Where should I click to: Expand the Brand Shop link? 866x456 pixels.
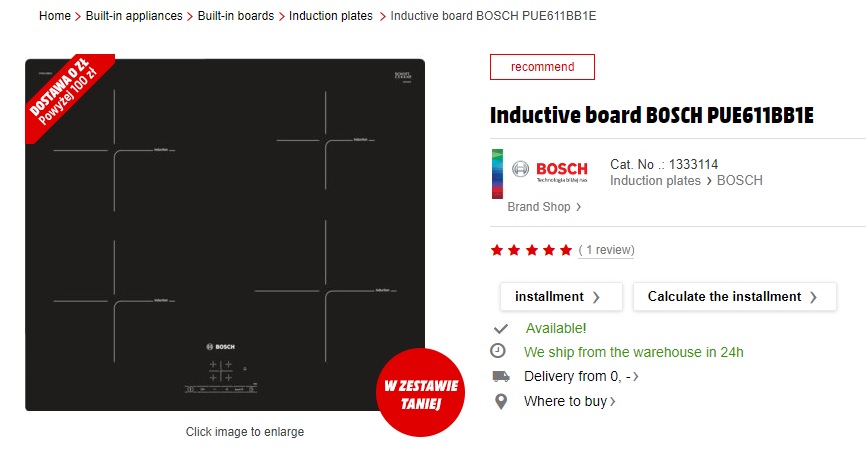(x=543, y=207)
